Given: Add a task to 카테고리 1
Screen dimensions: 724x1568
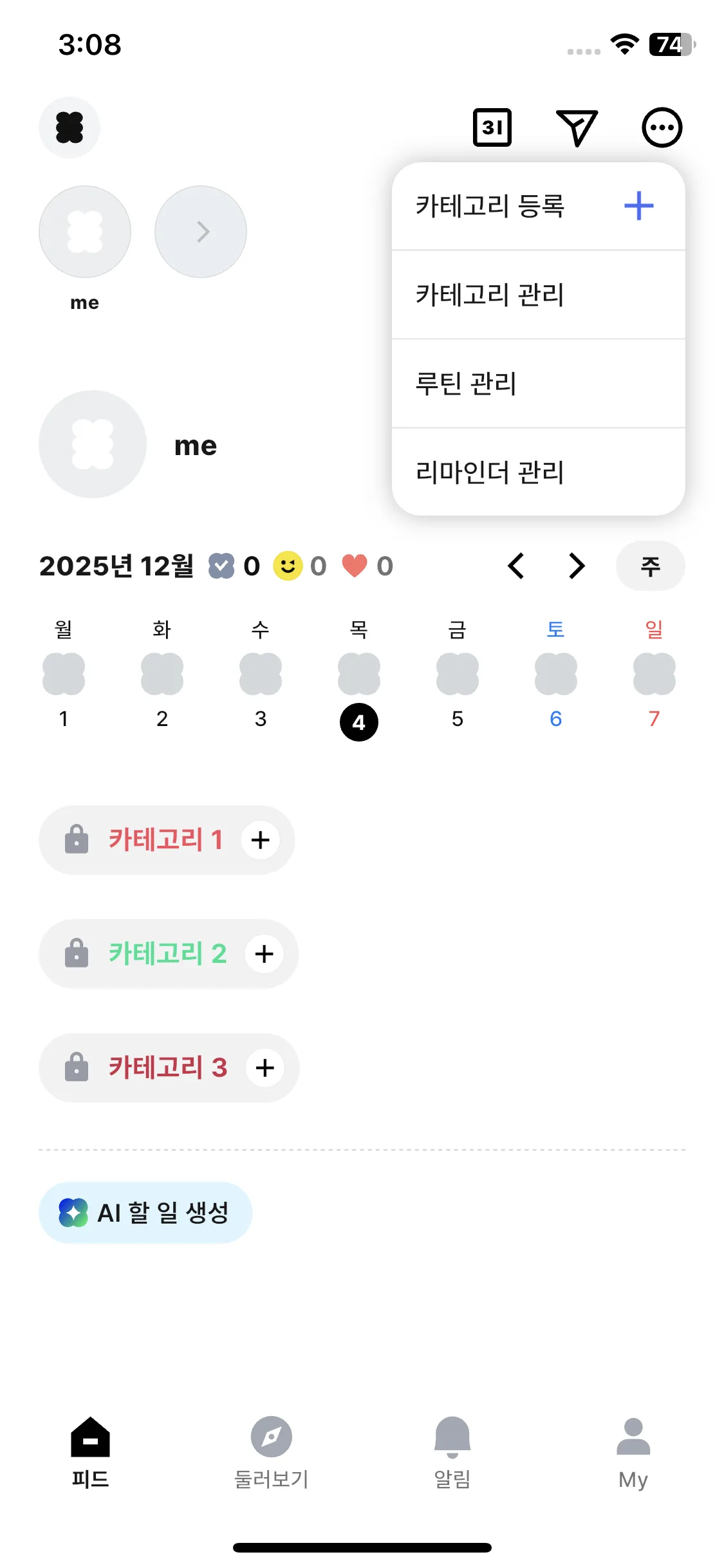Looking at the screenshot, I should tap(261, 840).
